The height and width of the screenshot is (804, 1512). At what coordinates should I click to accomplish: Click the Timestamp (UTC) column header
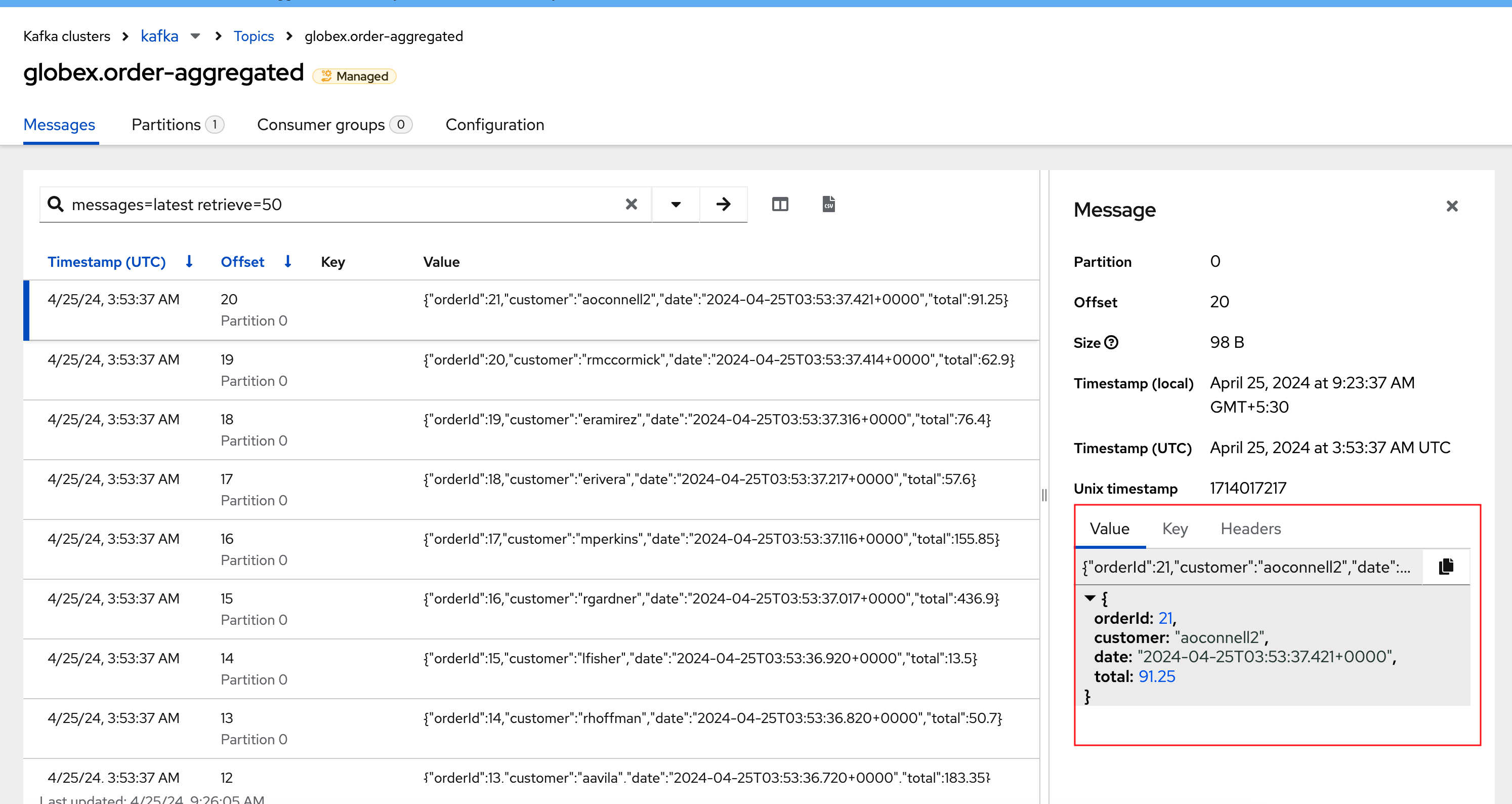click(106, 262)
